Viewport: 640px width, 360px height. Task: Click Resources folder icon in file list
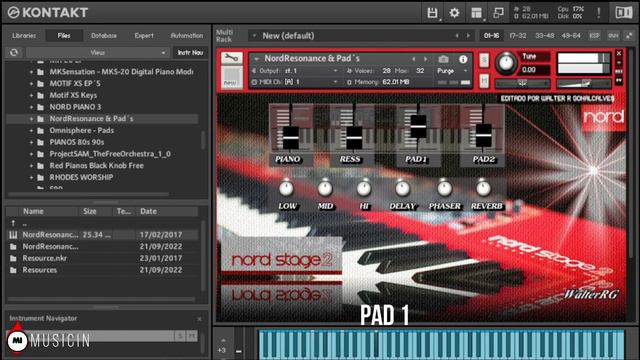point(13,270)
